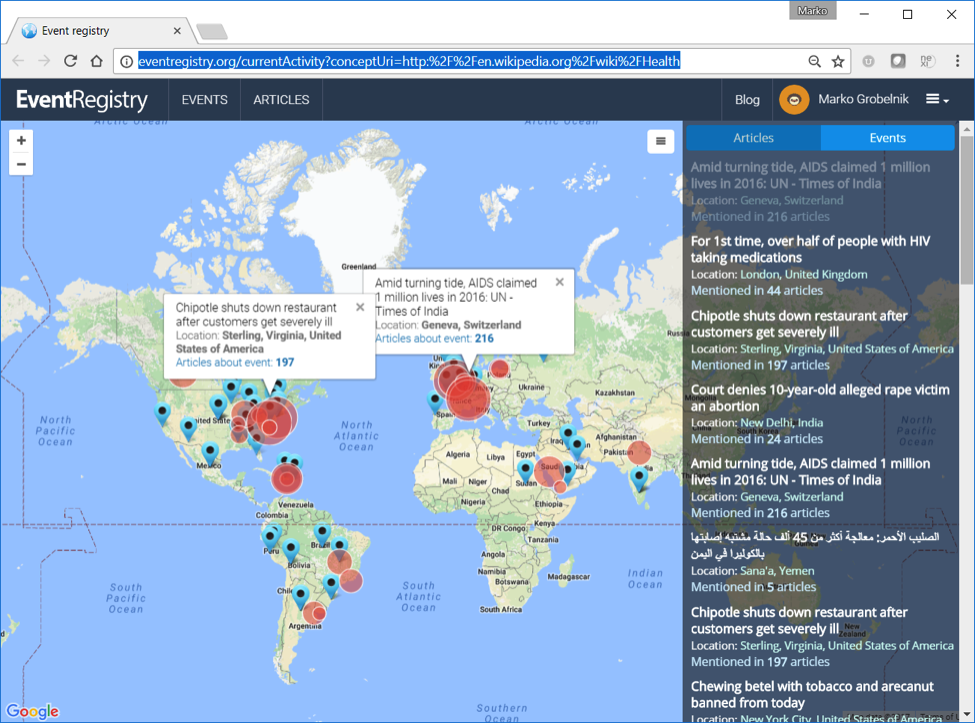This screenshot has height=724, width=975.
Task: Click Marko Grobelnik user avatar
Action: pos(794,100)
